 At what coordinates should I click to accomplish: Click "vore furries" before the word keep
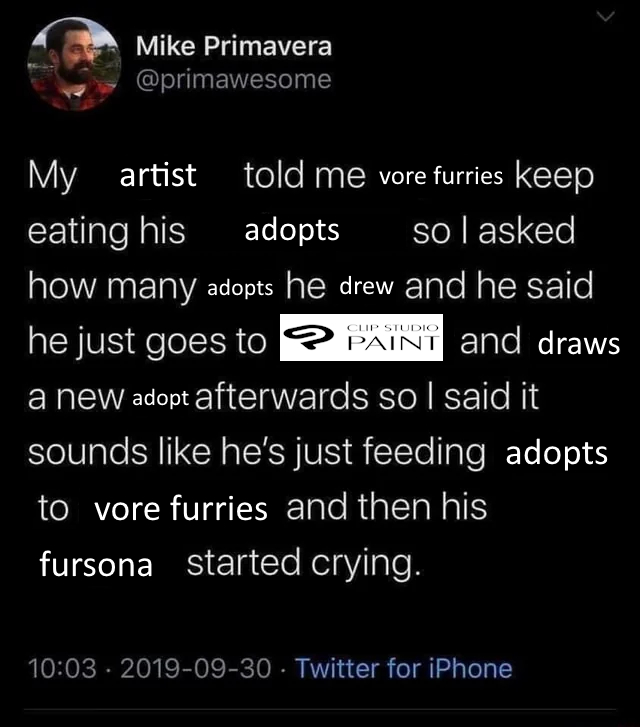point(441,177)
